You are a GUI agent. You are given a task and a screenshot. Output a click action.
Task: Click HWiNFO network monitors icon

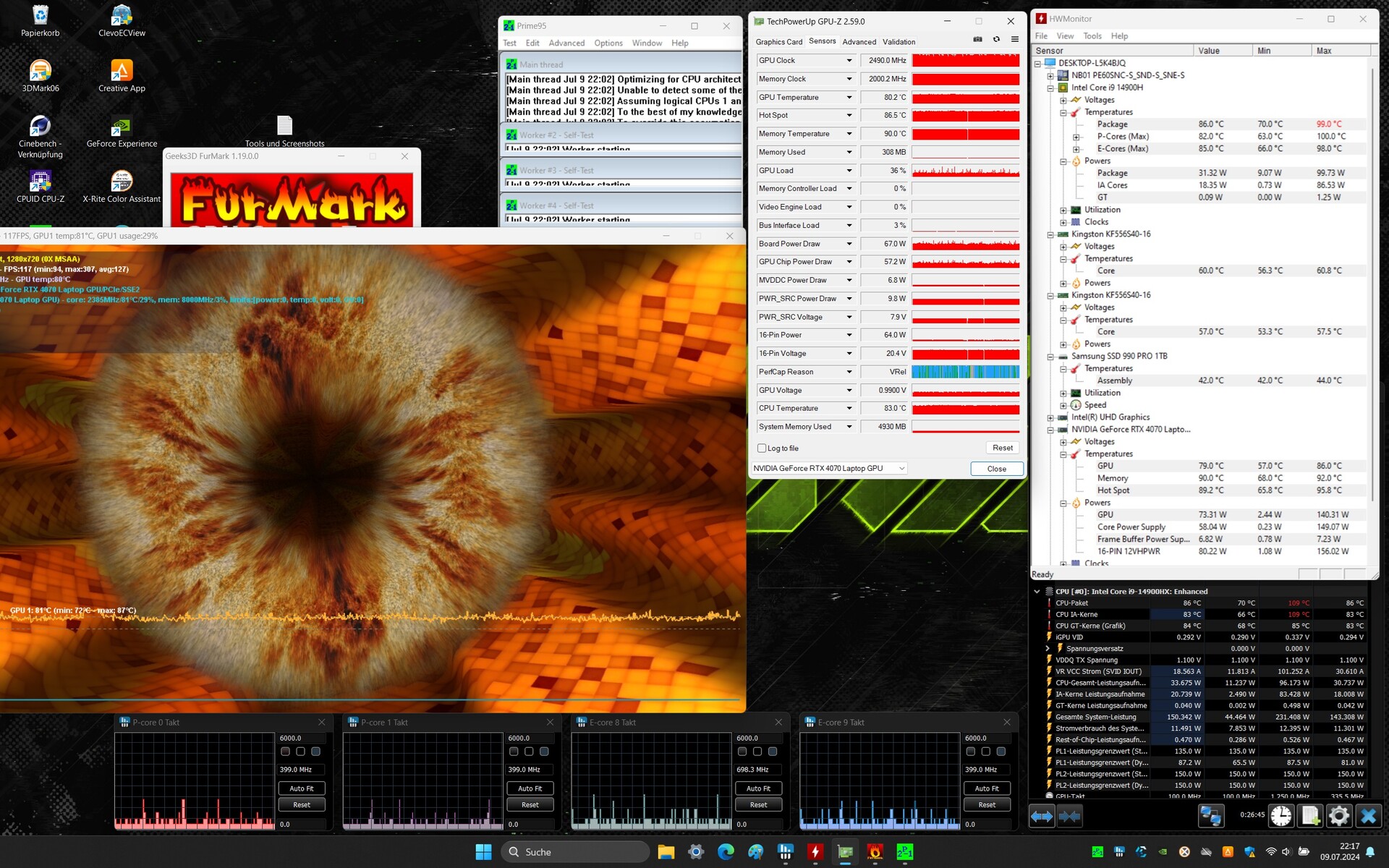1210,816
